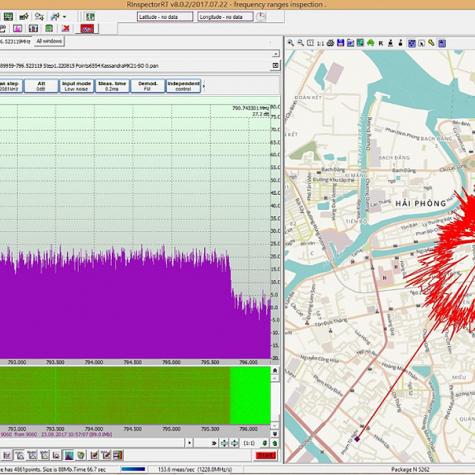Click the last blue icon on map toolbar
The image size is (475, 475).
(x=442, y=43)
